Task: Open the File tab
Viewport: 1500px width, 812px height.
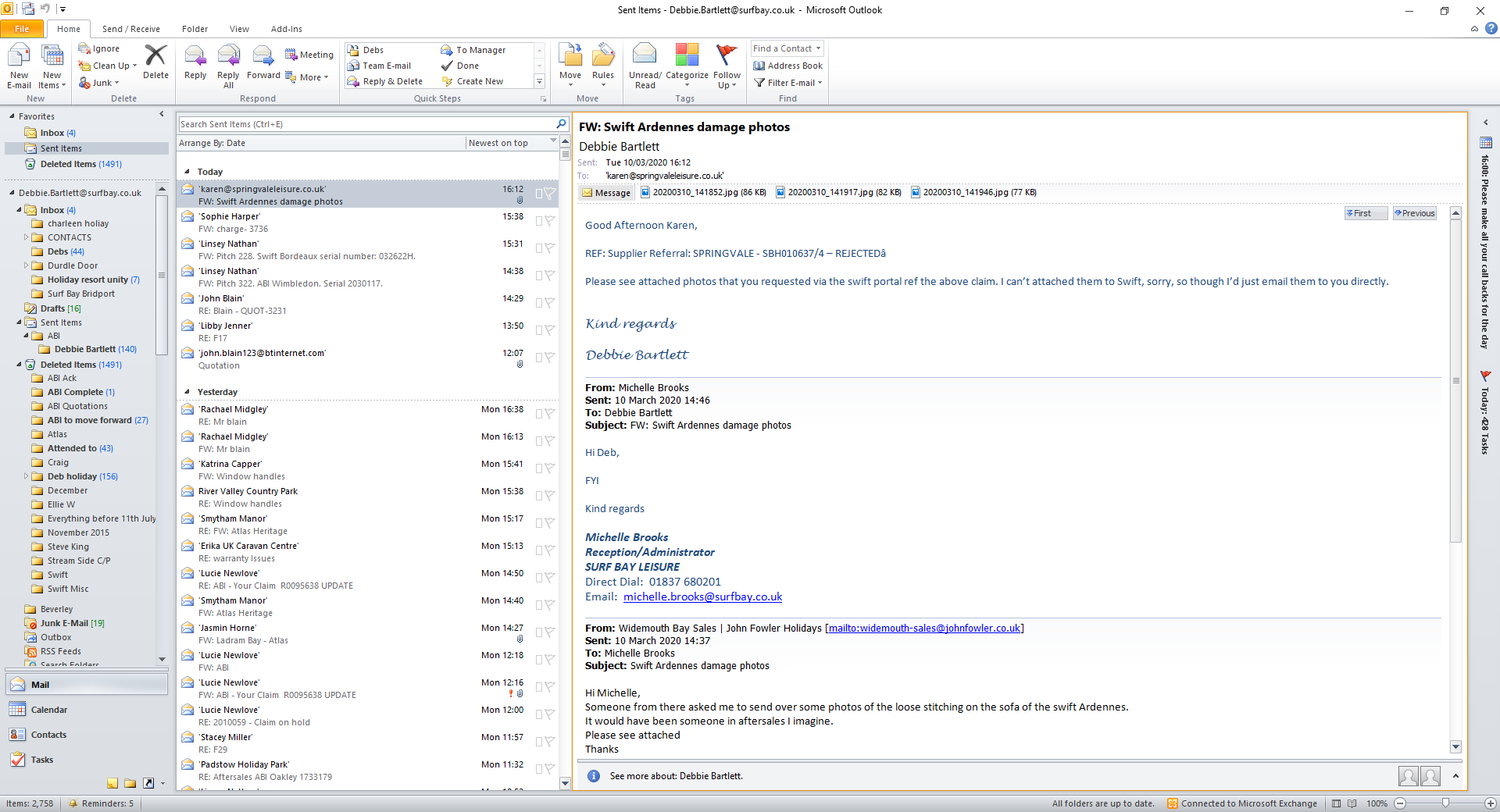Action: click(x=22, y=29)
